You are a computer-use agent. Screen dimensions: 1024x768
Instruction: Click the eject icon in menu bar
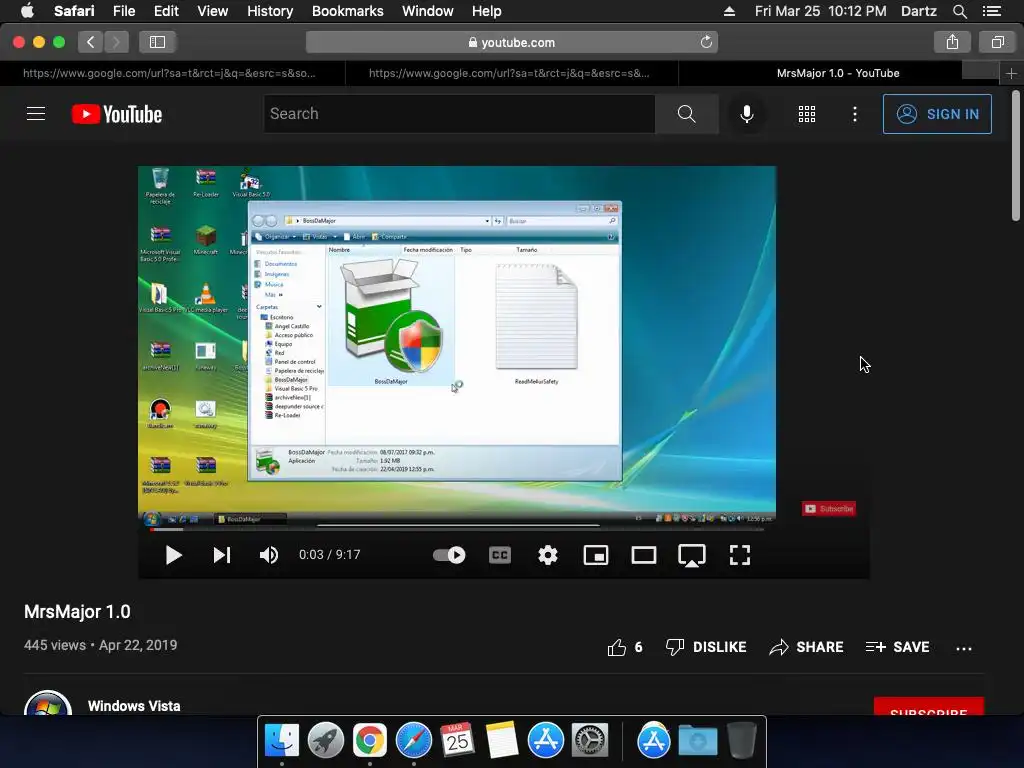(729, 11)
